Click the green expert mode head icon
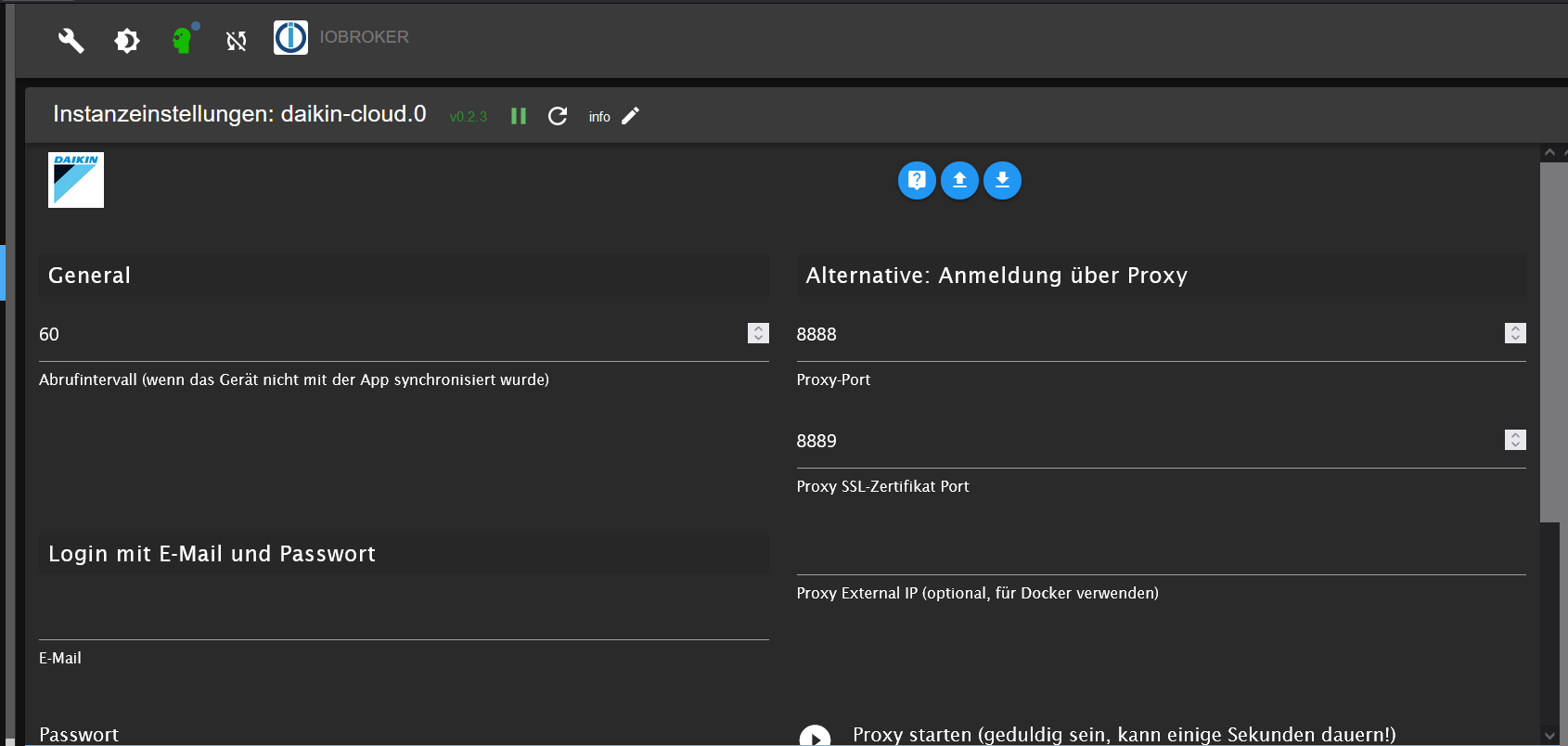The width and height of the screenshot is (1568, 746). [x=183, y=40]
